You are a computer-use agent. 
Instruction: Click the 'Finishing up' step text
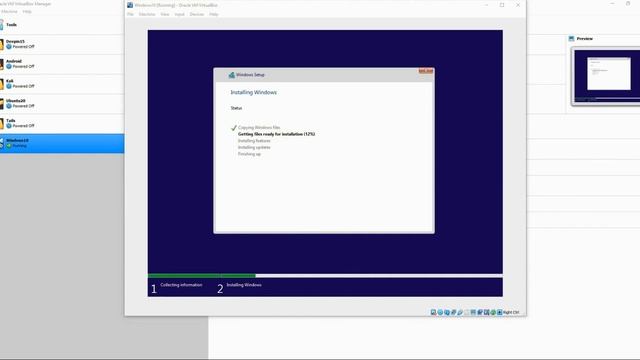(249, 154)
